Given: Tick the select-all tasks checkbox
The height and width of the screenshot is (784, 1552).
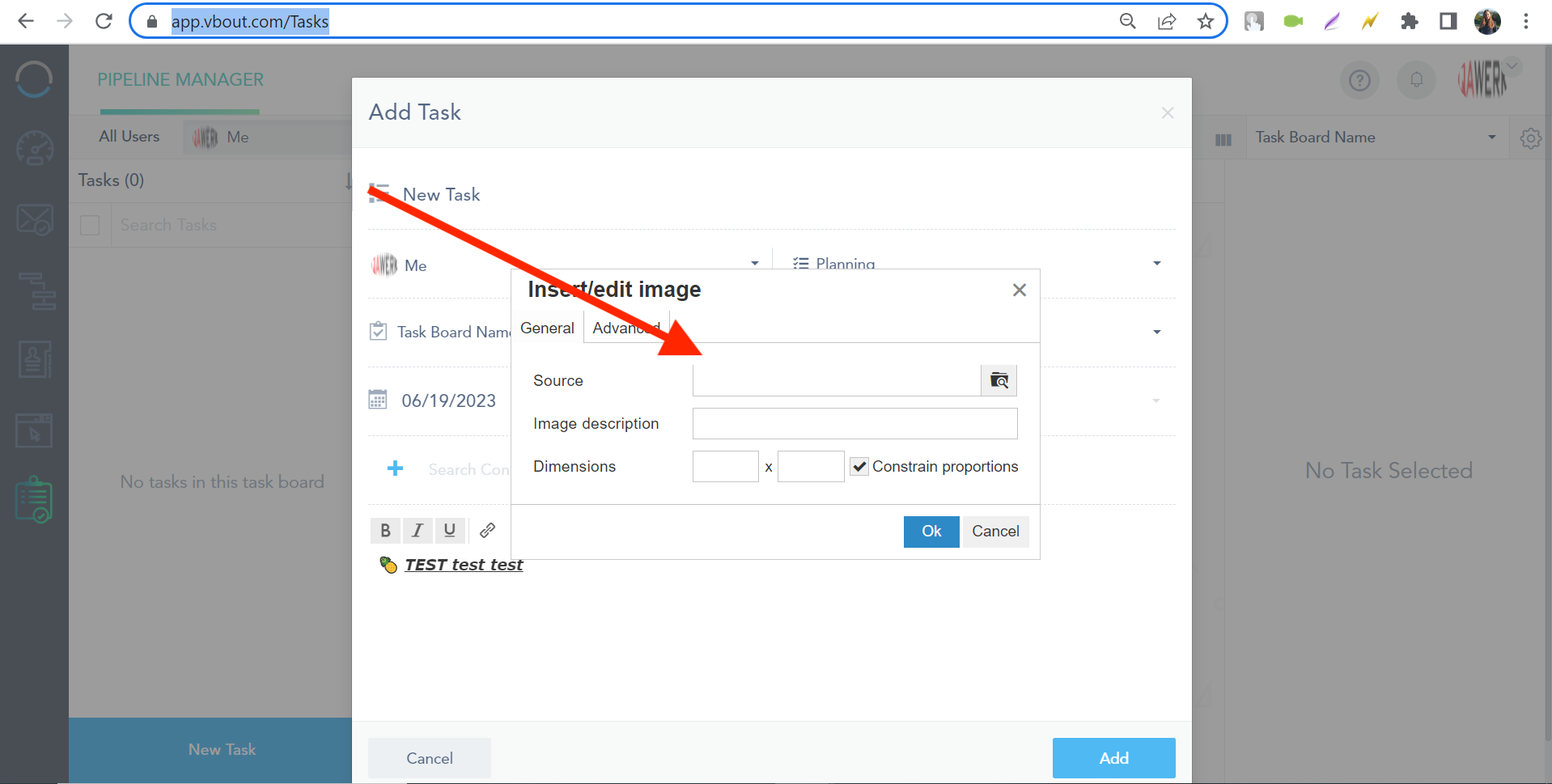Looking at the screenshot, I should pyautogui.click(x=90, y=225).
